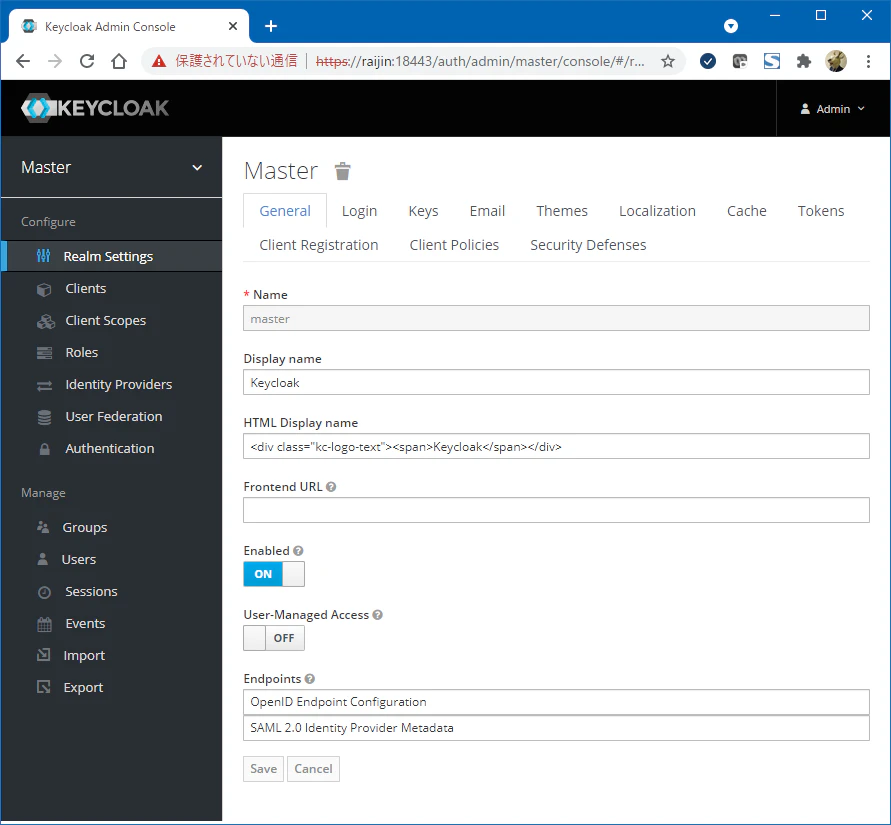Click the Enabled help question icon
This screenshot has width=891, height=825.
coord(298,551)
